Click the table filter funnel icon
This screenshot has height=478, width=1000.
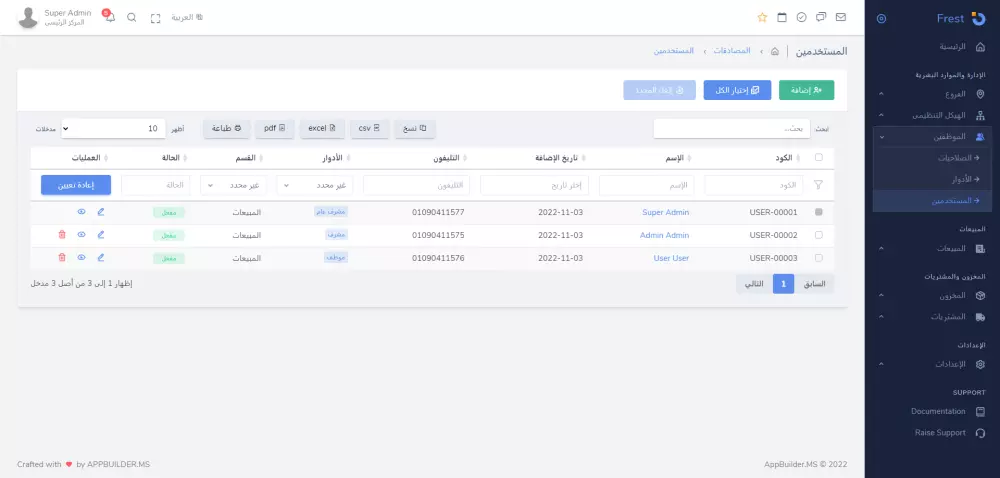(818, 185)
